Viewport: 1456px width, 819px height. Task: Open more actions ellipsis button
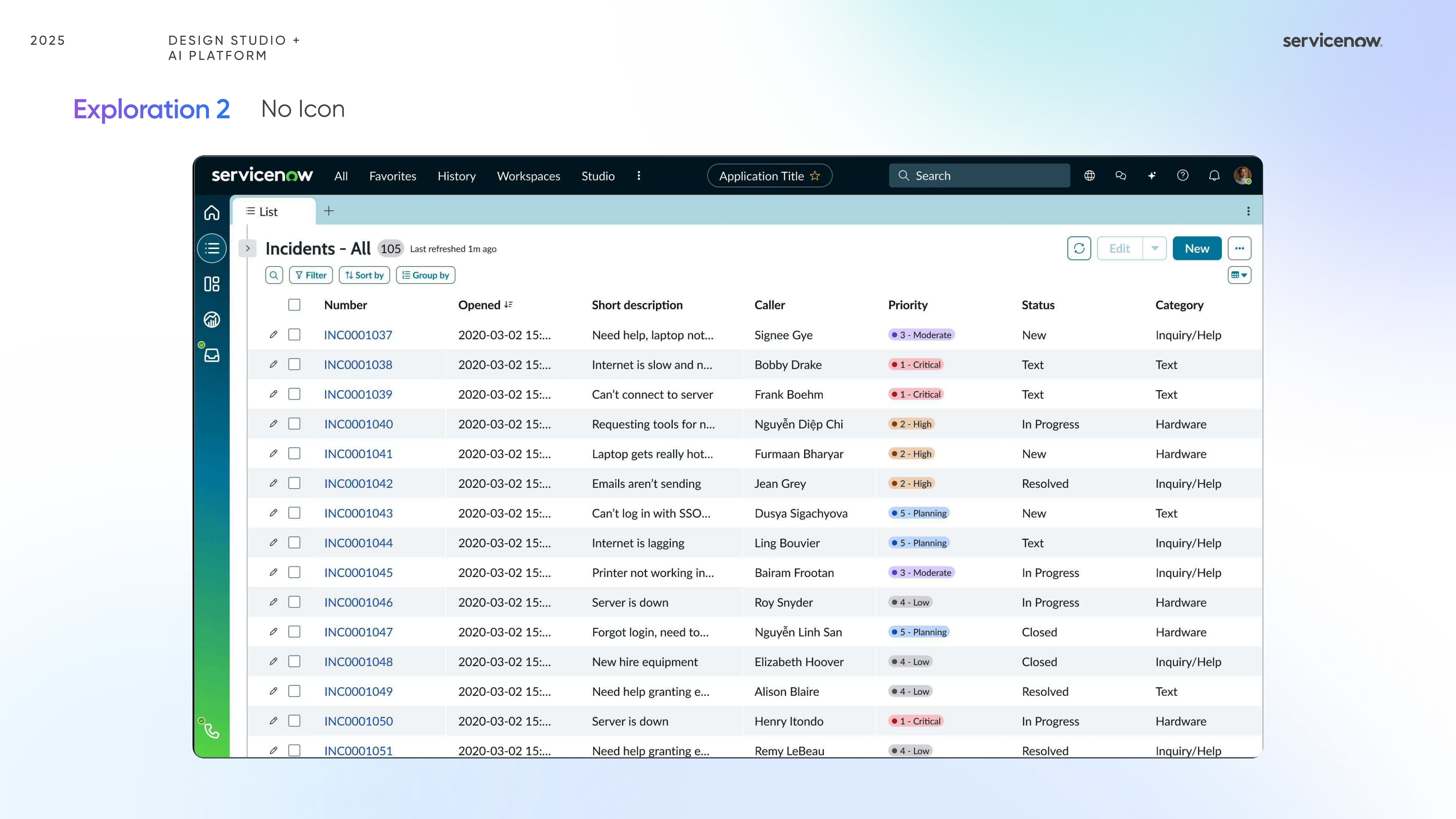point(1239,249)
